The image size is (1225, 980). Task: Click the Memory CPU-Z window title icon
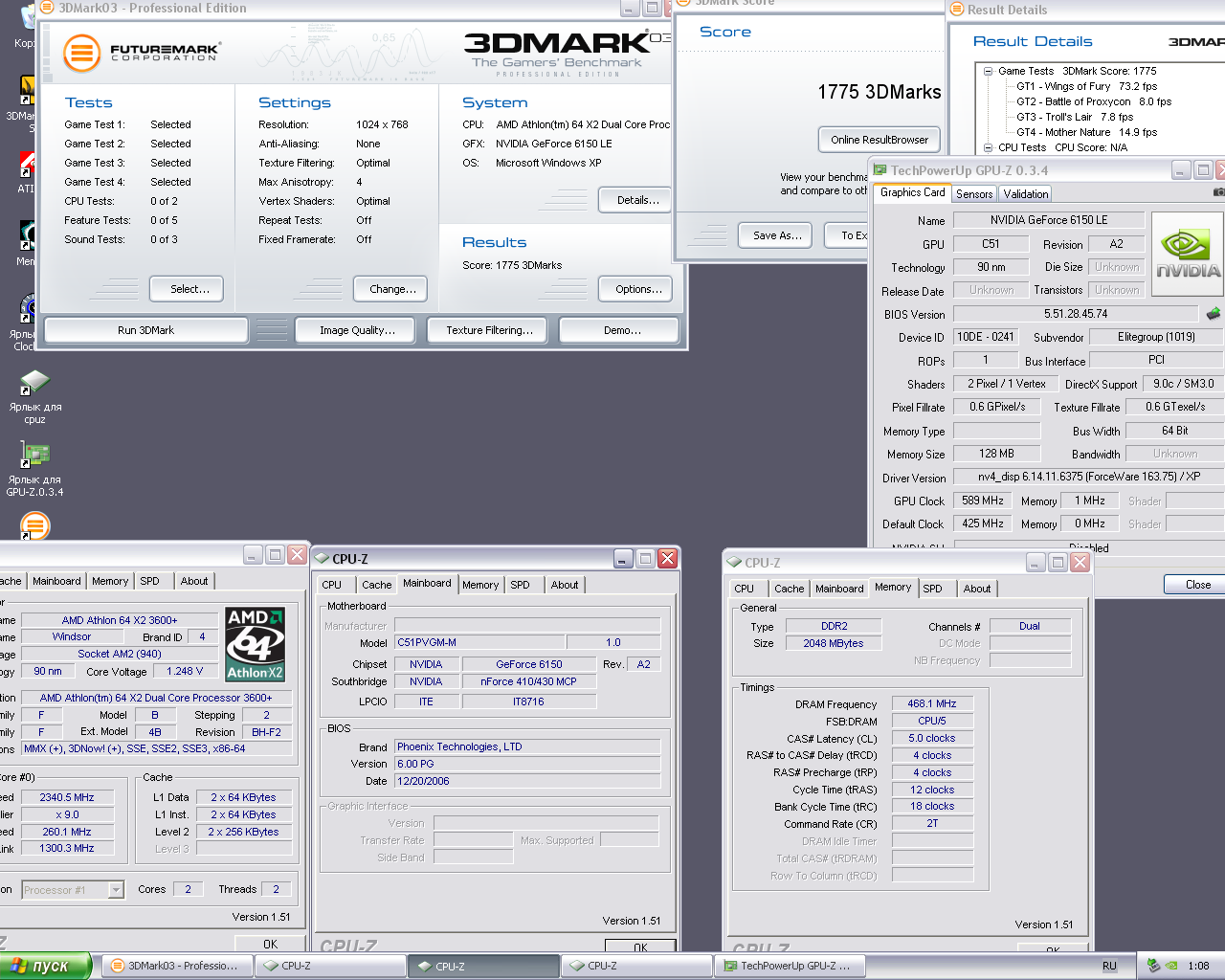(735, 563)
